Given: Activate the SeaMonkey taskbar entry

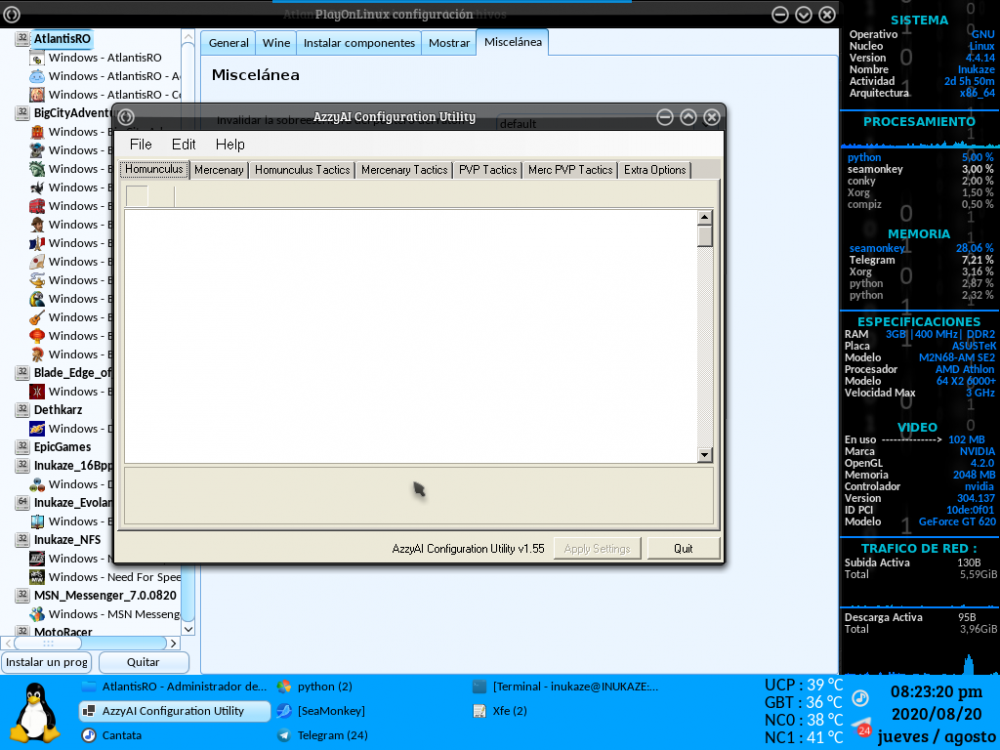Looking at the screenshot, I should pos(330,711).
